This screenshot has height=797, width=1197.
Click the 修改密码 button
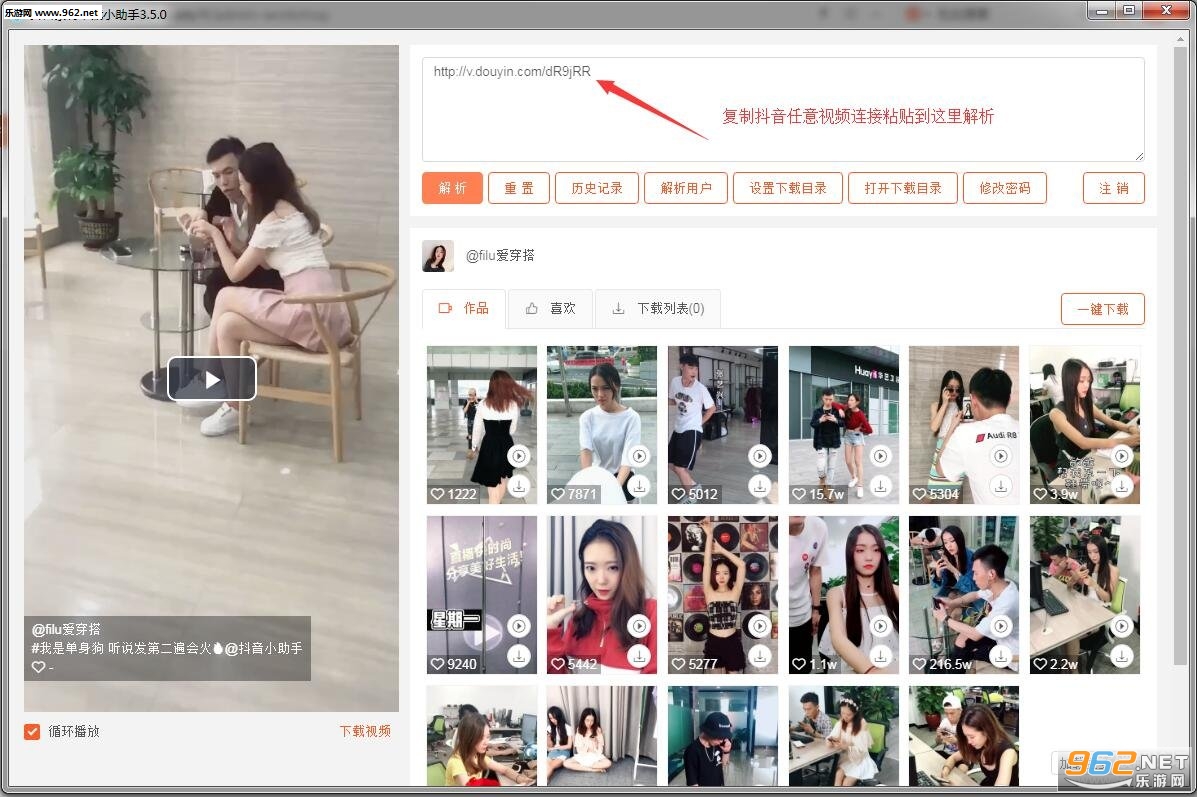(1005, 188)
